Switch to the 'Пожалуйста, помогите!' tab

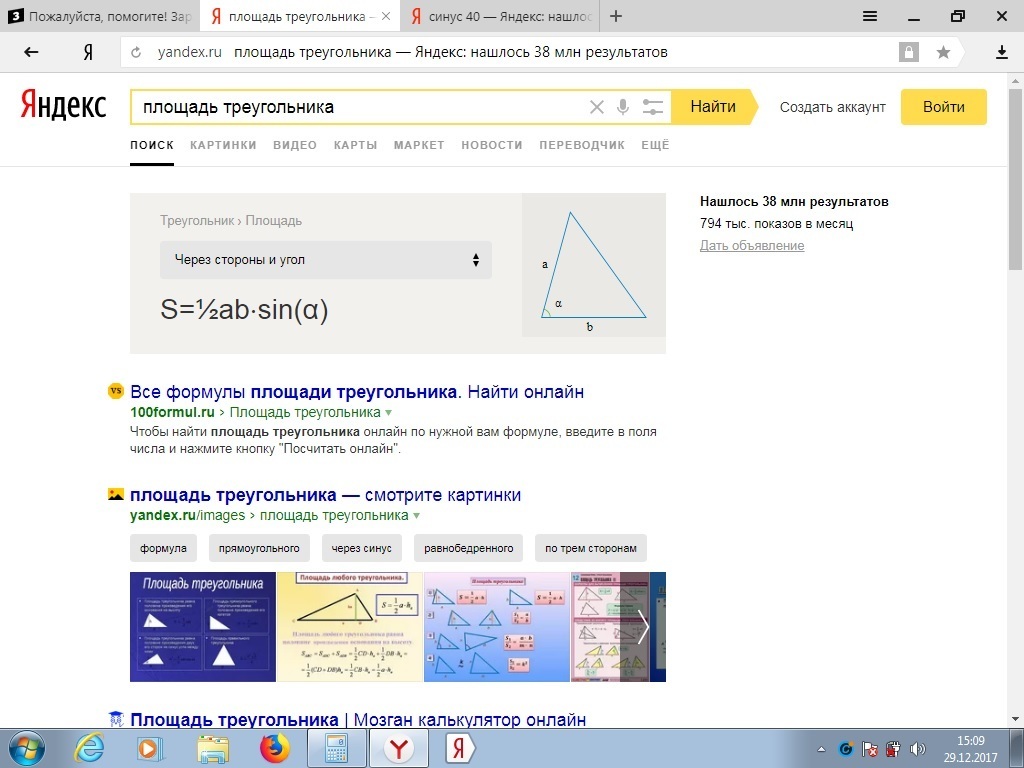click(100, 16)
